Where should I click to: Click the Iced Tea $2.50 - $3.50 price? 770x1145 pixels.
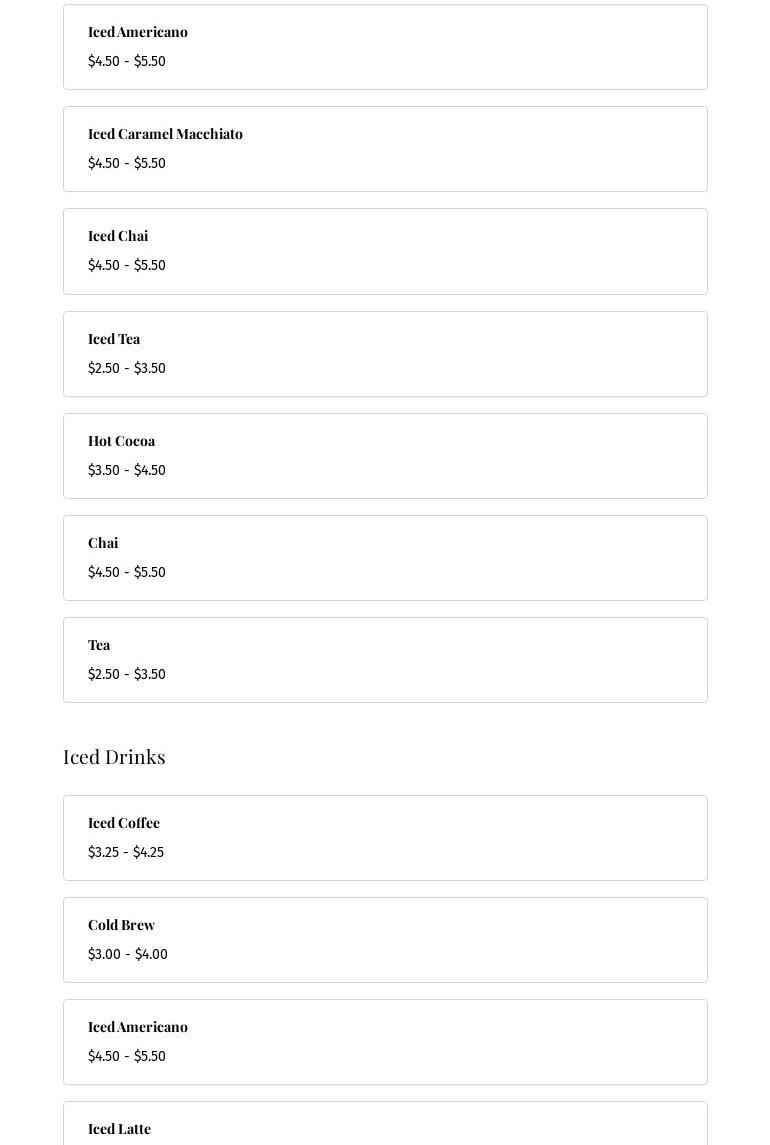(127, 368)
